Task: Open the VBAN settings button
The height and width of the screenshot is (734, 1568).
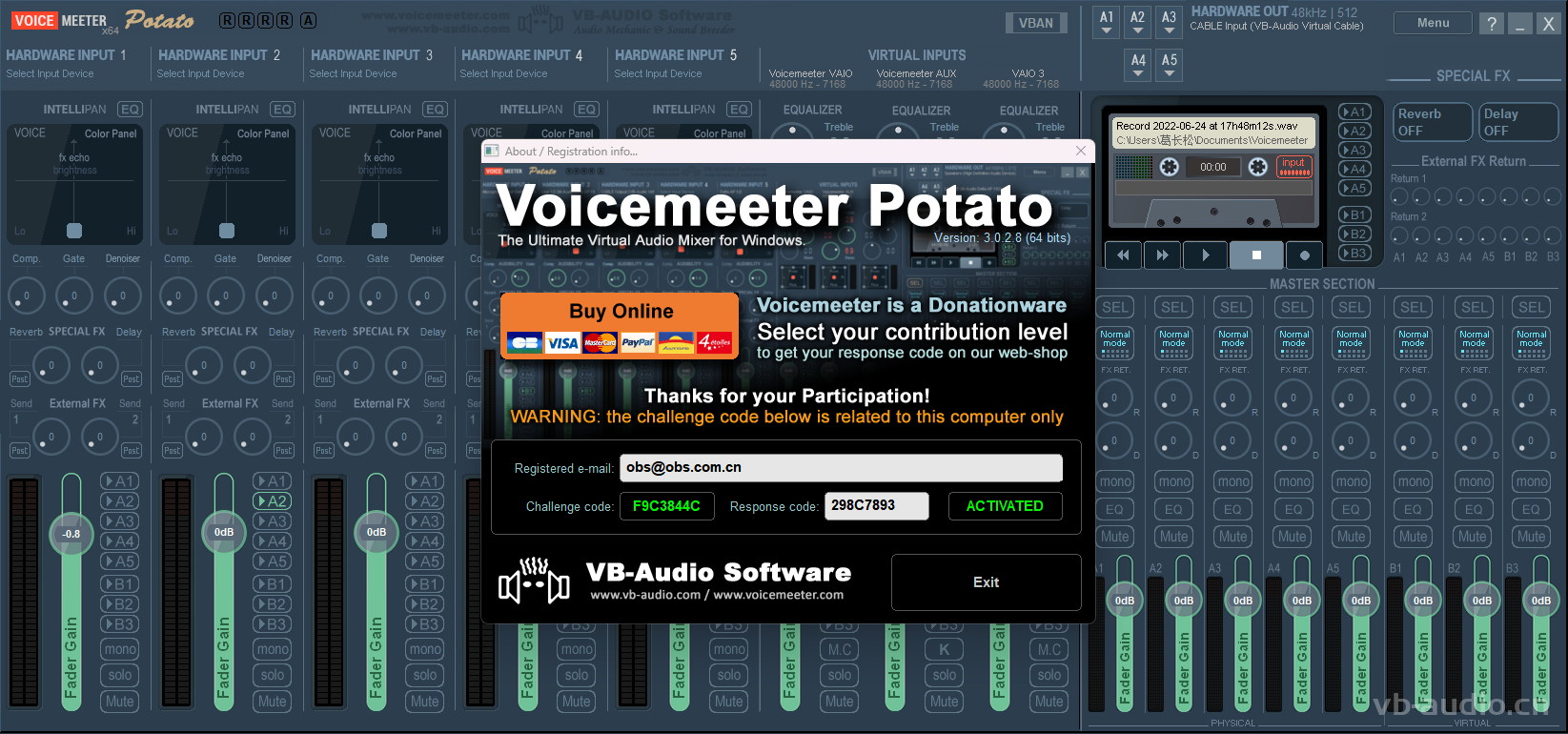Action: point(1036,23)
